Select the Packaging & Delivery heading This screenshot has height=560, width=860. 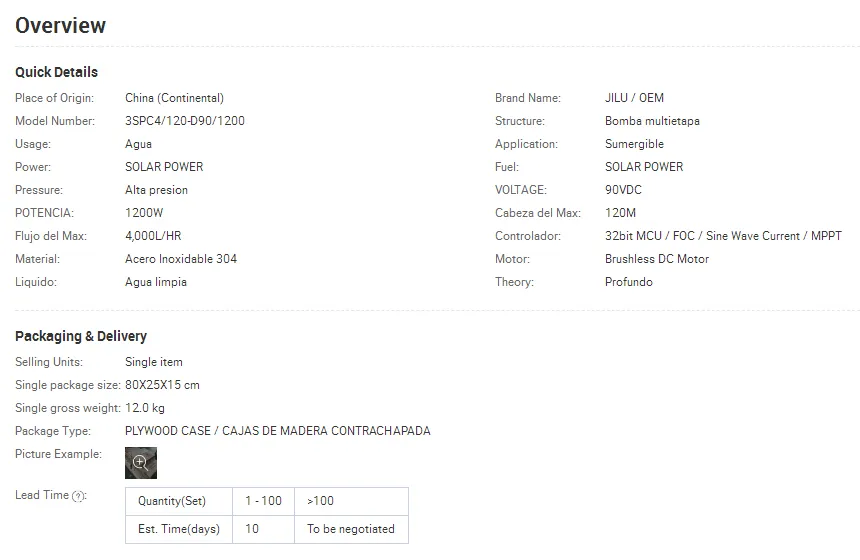(x=81, y=336)
